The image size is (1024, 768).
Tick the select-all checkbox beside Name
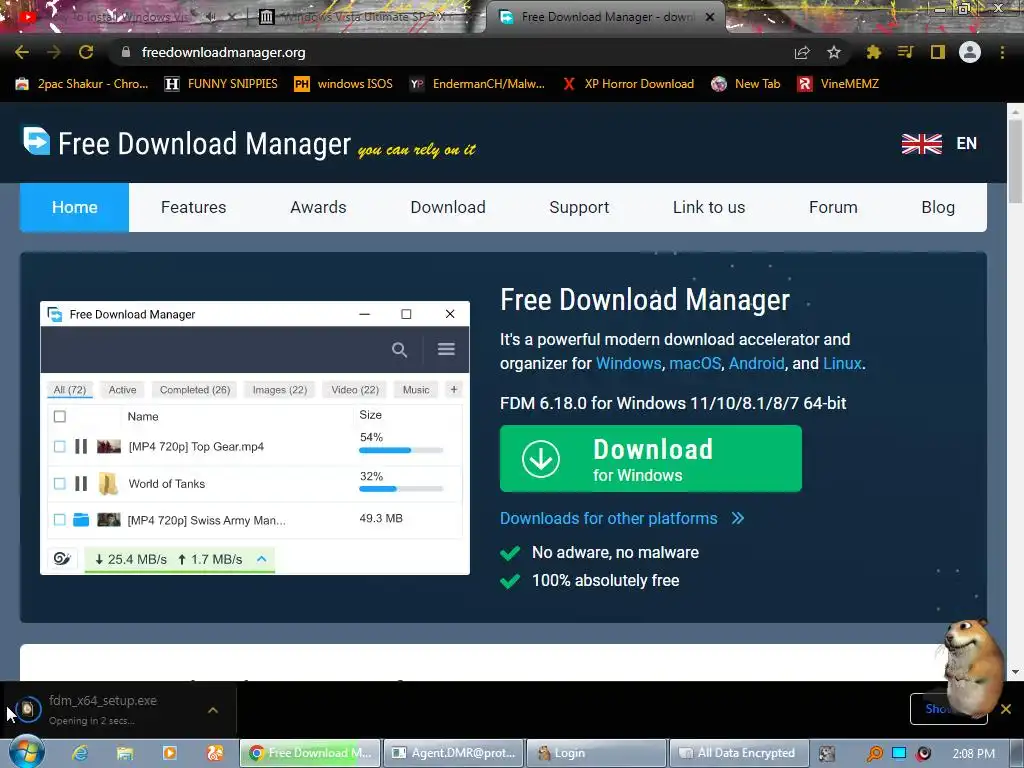coord(59,417)
